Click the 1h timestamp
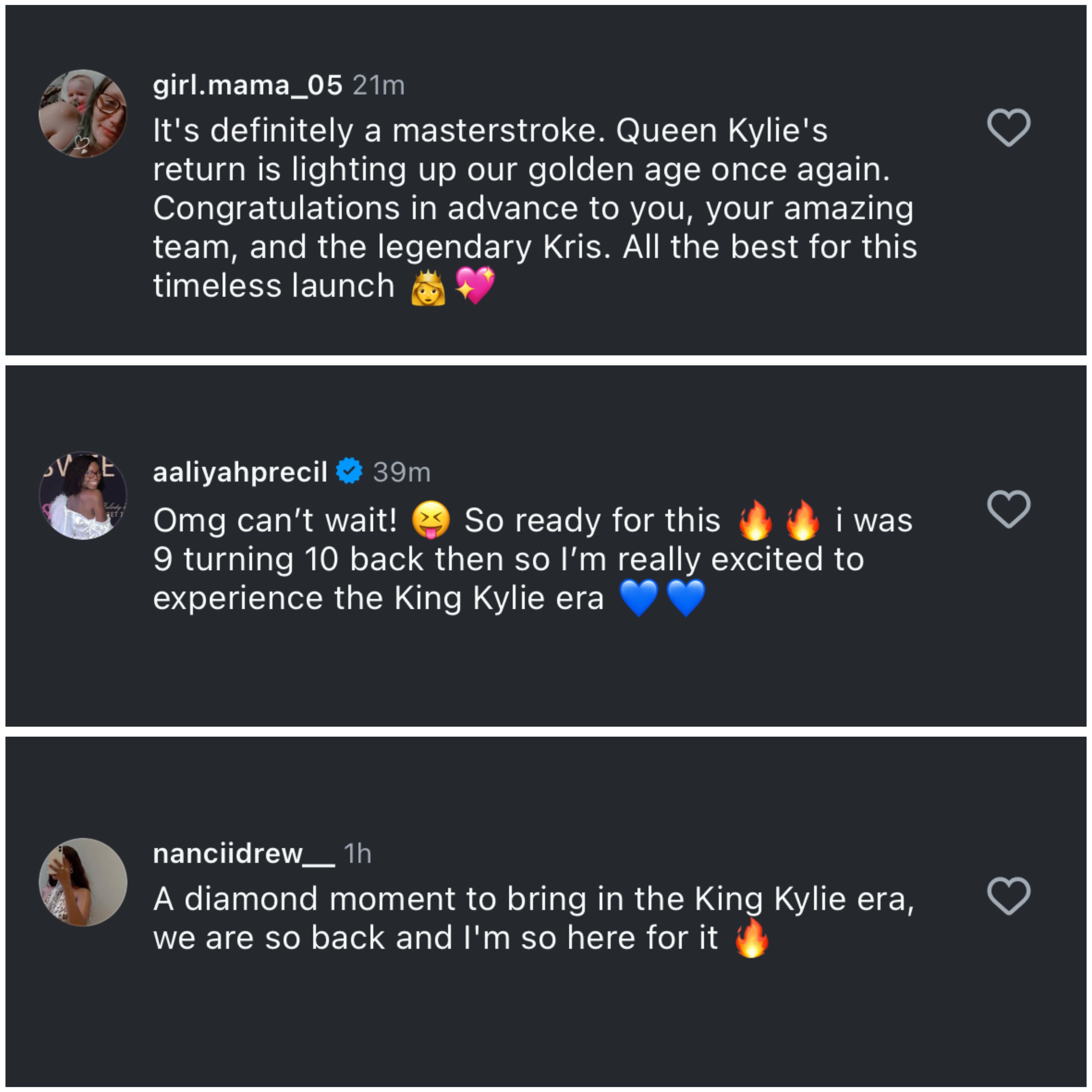The height and width of the screenshot is (1092, 1092). coord(357,854)
